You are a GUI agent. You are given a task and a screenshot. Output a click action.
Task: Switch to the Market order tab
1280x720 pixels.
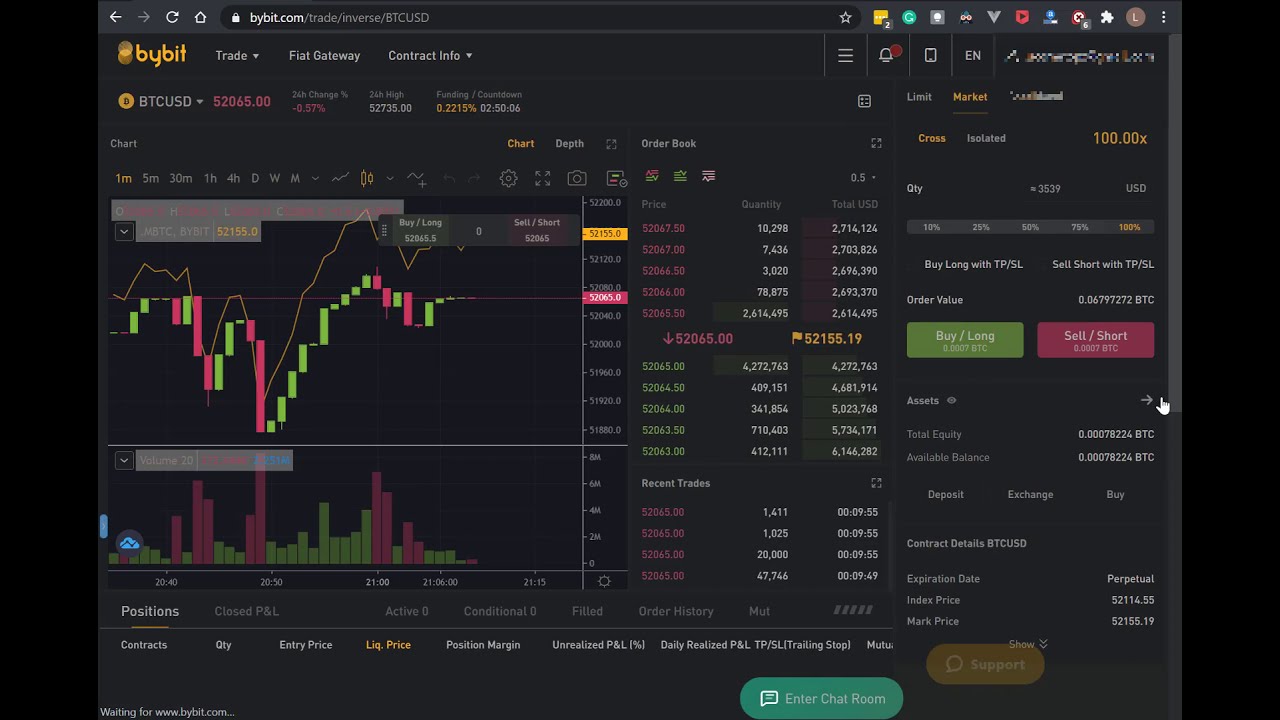click(x=970, y=96)
